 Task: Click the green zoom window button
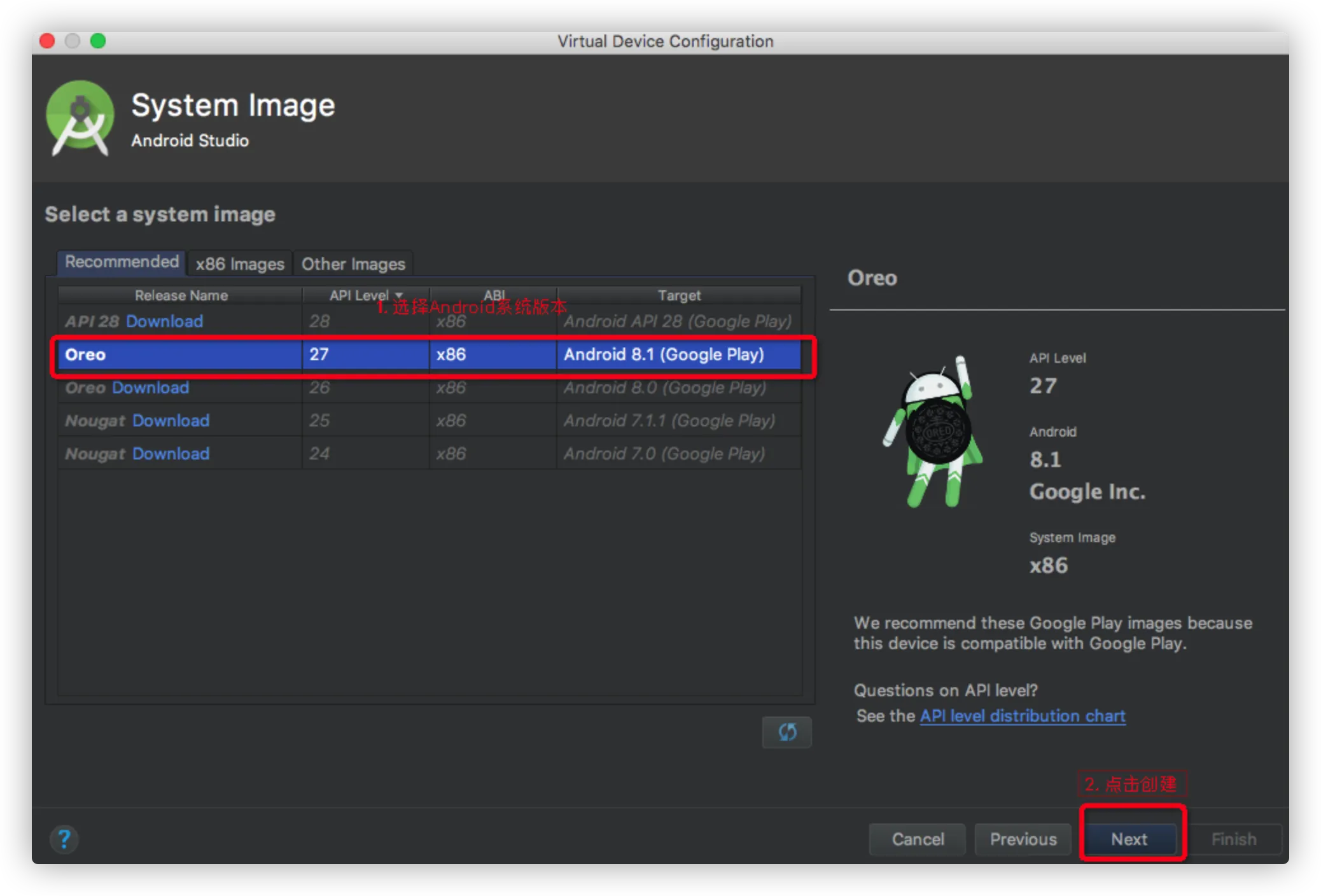click(98, 41)
